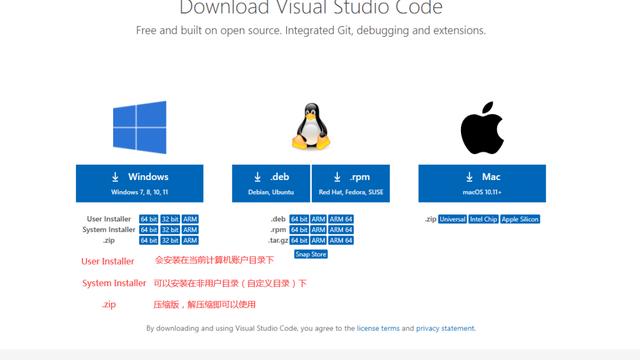Get the .tar.gz ARM 64 archive
The height and width of the screenshot is (360, 640).
coord(341,240)
